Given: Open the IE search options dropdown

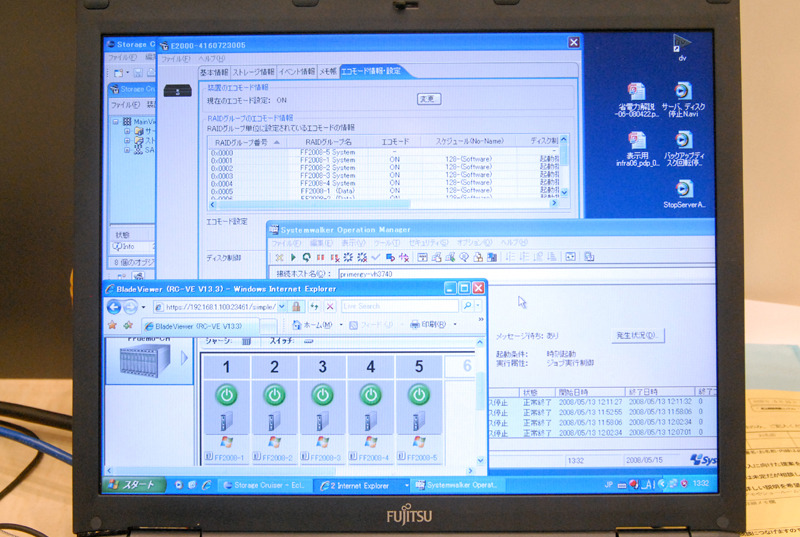Looking at the screenshot, I should [478, 306].
